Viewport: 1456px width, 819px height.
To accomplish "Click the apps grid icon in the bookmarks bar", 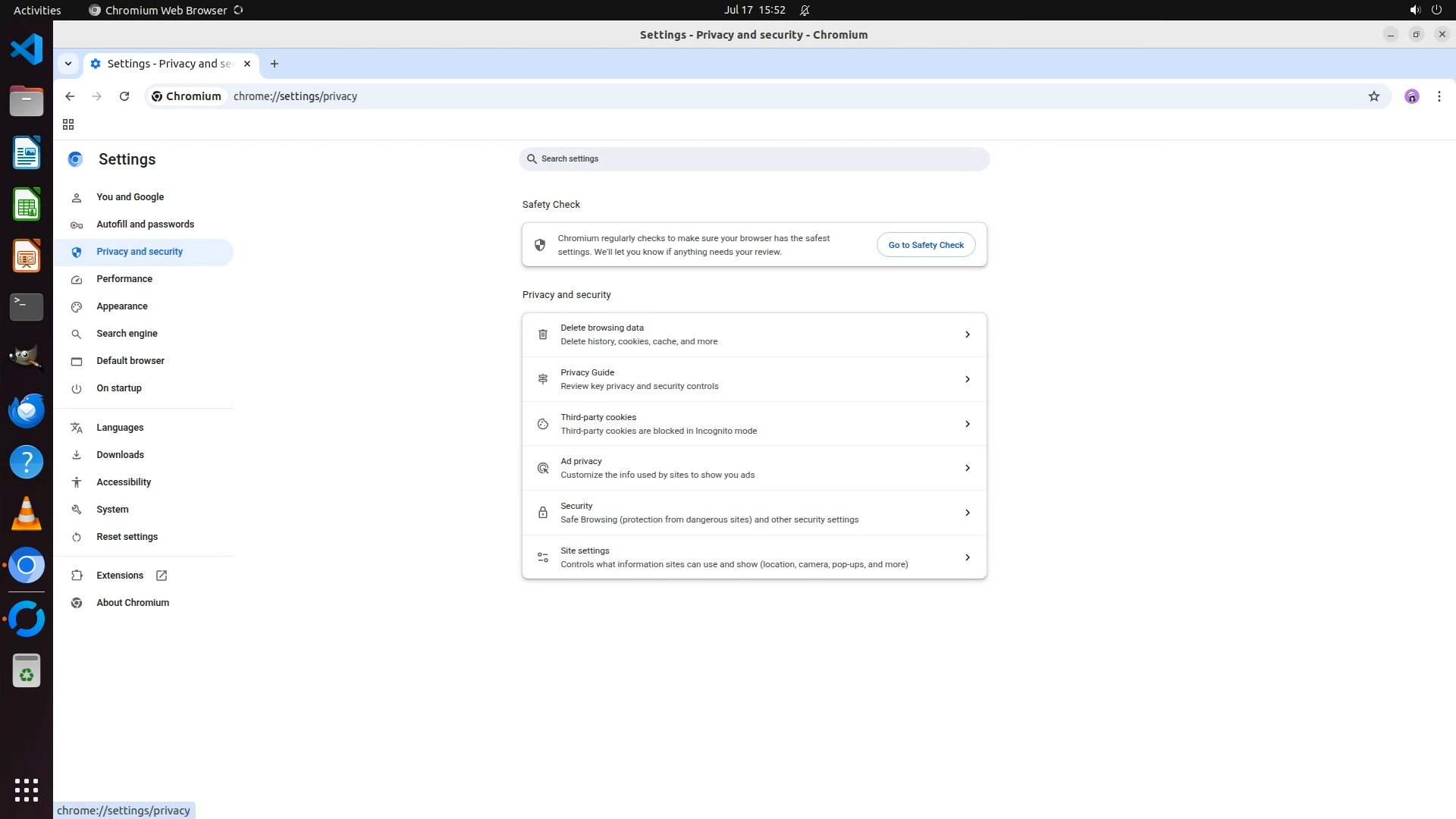I will click(68, 124).
